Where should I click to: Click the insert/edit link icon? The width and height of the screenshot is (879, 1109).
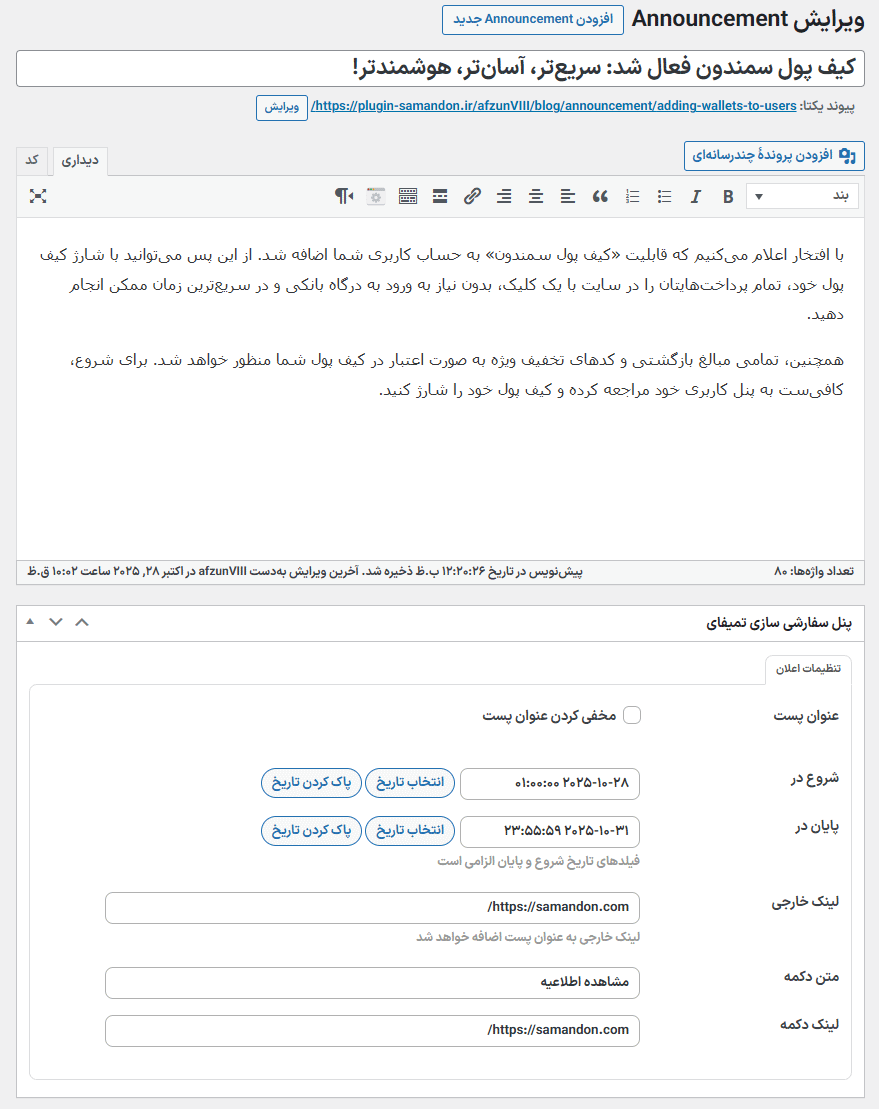(472, 196)
